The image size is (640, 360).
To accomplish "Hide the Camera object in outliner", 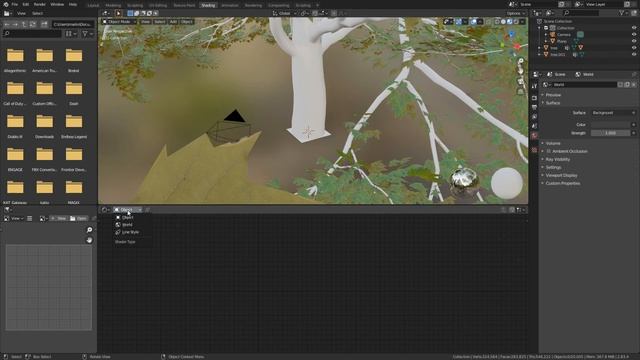I will (634, 34).
